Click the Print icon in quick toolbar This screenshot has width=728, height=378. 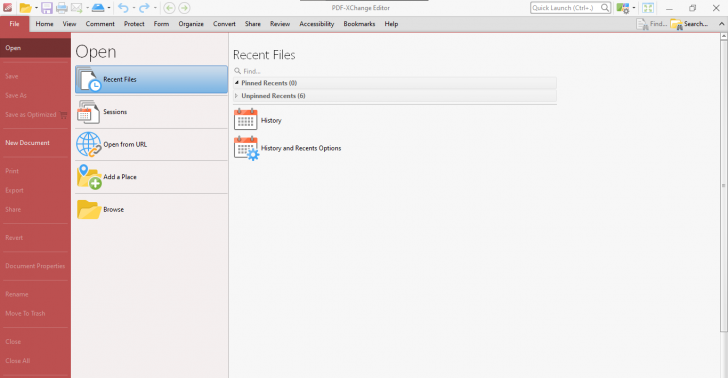tap(62, 8)
